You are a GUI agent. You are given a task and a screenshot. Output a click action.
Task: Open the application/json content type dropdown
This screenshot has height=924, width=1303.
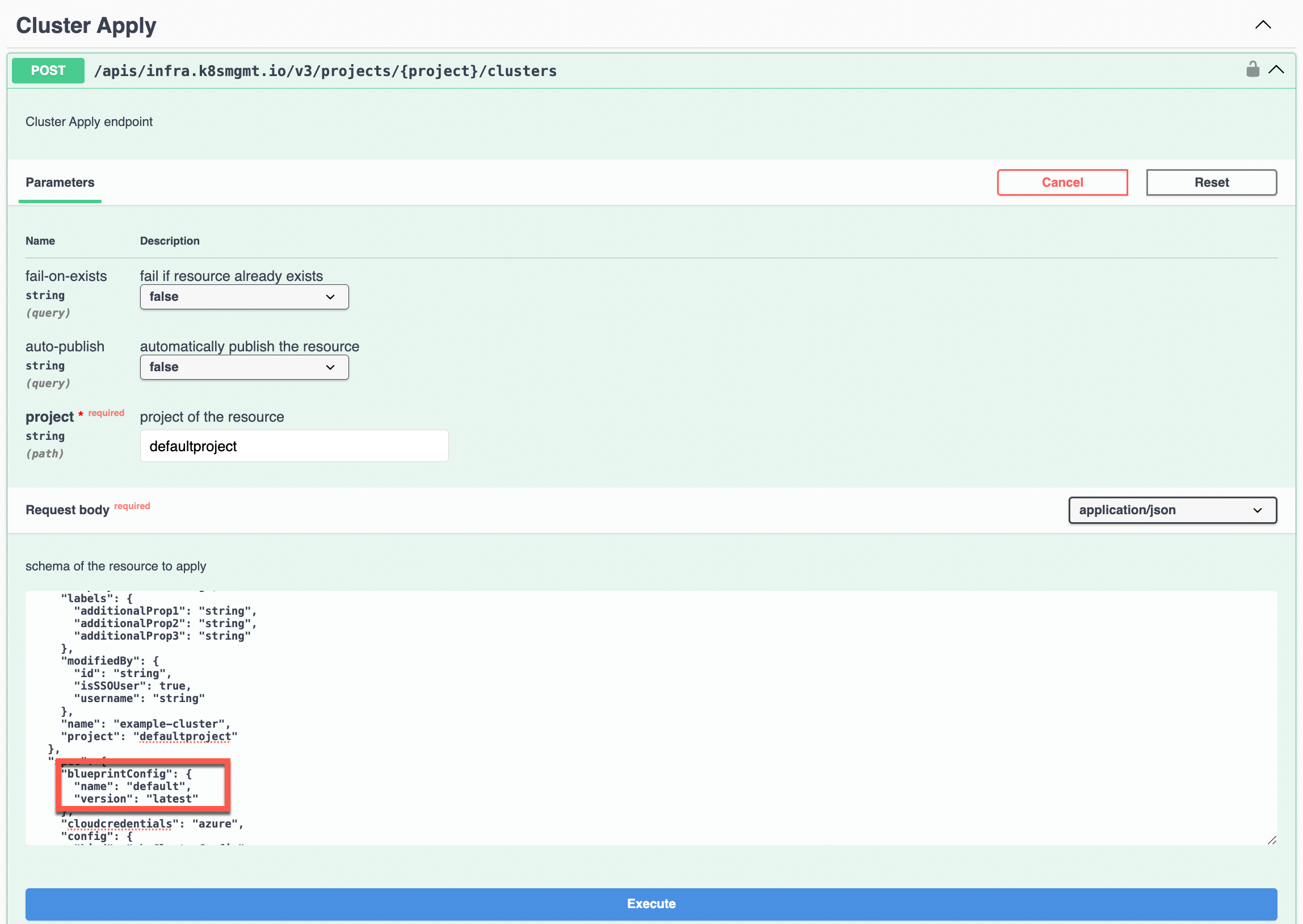(x=1172, y=510)
